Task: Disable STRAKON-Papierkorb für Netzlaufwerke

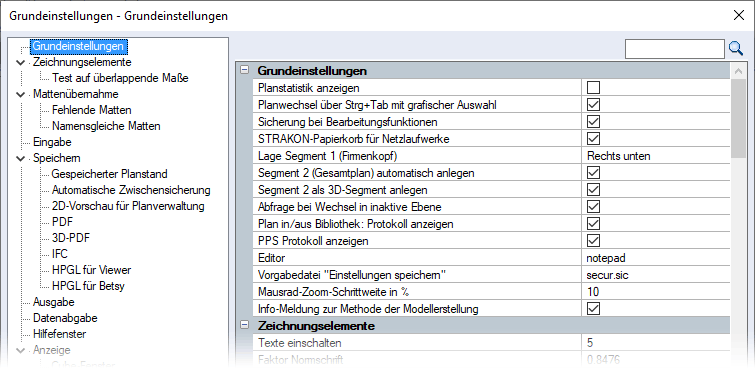Action: (593, 138)
